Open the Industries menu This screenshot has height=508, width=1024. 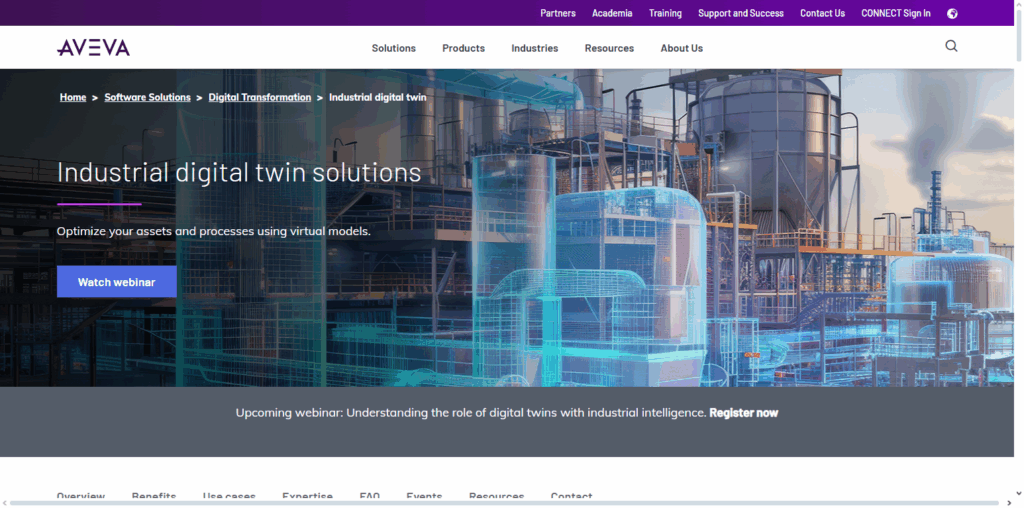(535, 48)
